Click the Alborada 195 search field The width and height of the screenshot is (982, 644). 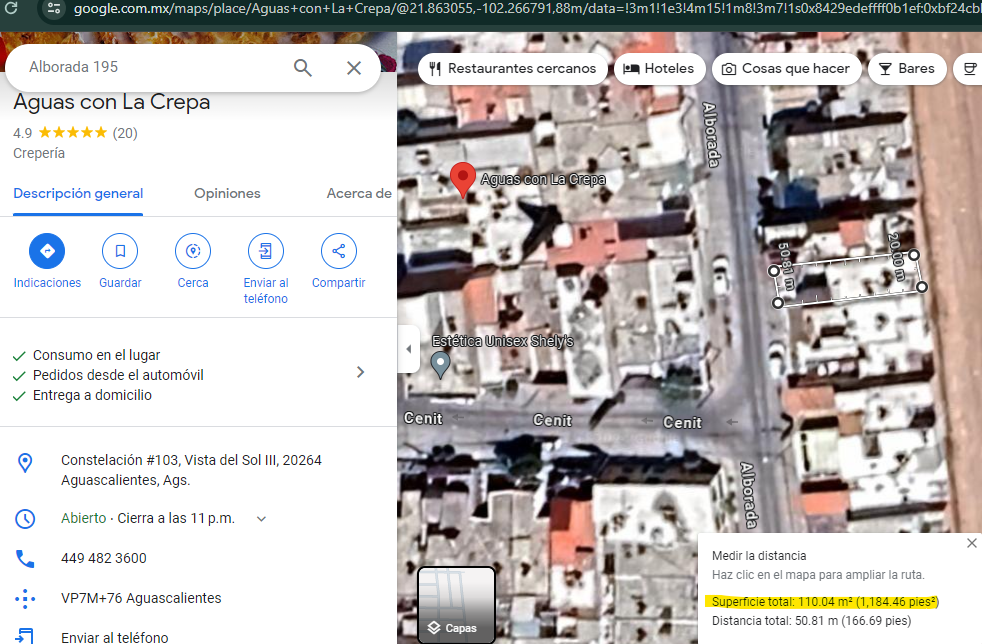150,67
